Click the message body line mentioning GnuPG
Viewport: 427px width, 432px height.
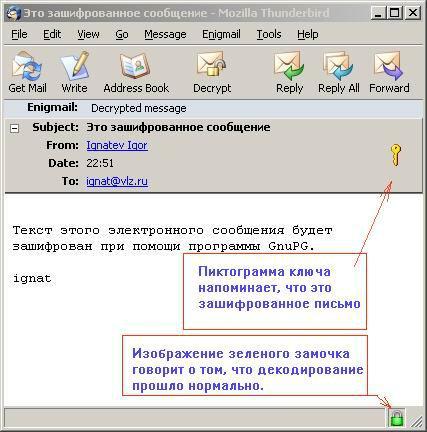point(163,247)
